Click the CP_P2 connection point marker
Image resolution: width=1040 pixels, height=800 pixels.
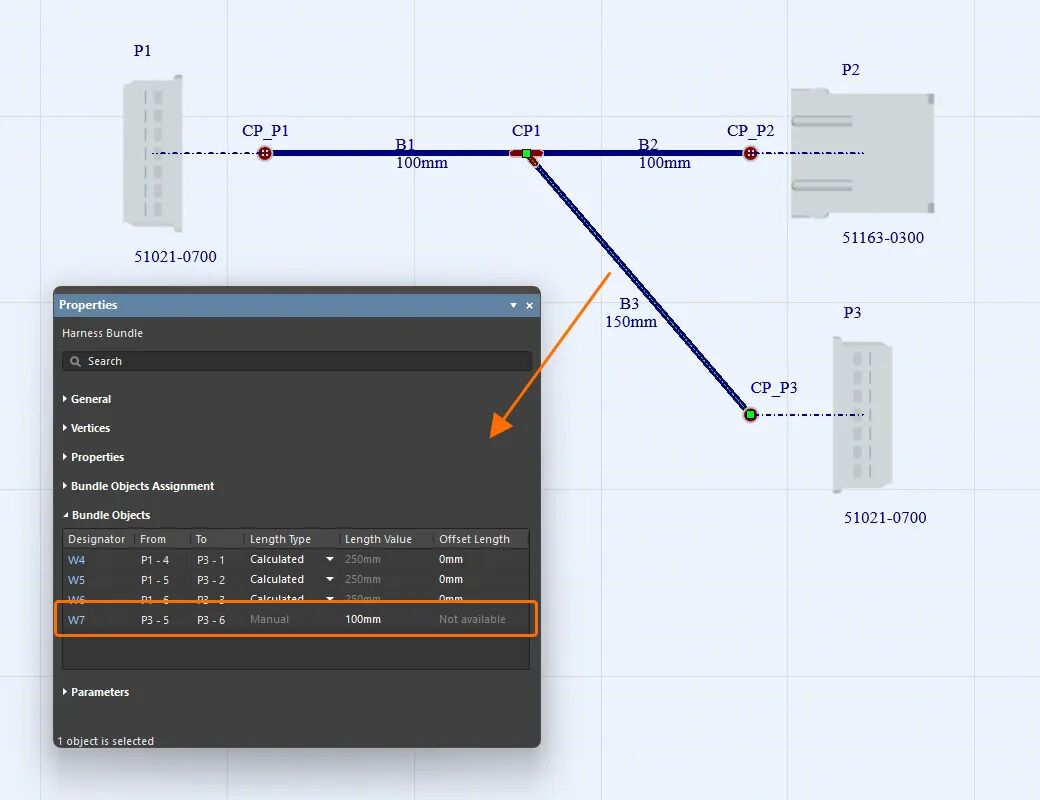pyautogui.click(x=750, y=153)
